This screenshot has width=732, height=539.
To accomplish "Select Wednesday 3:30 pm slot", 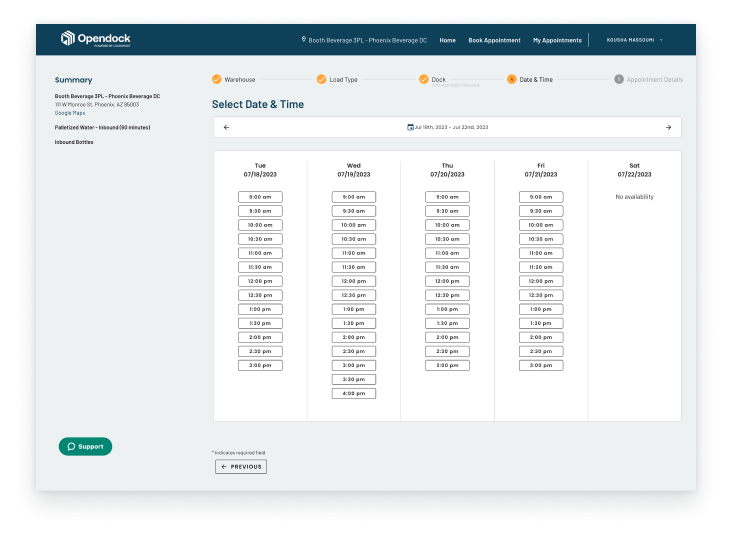I will click(x=354, y=379).
